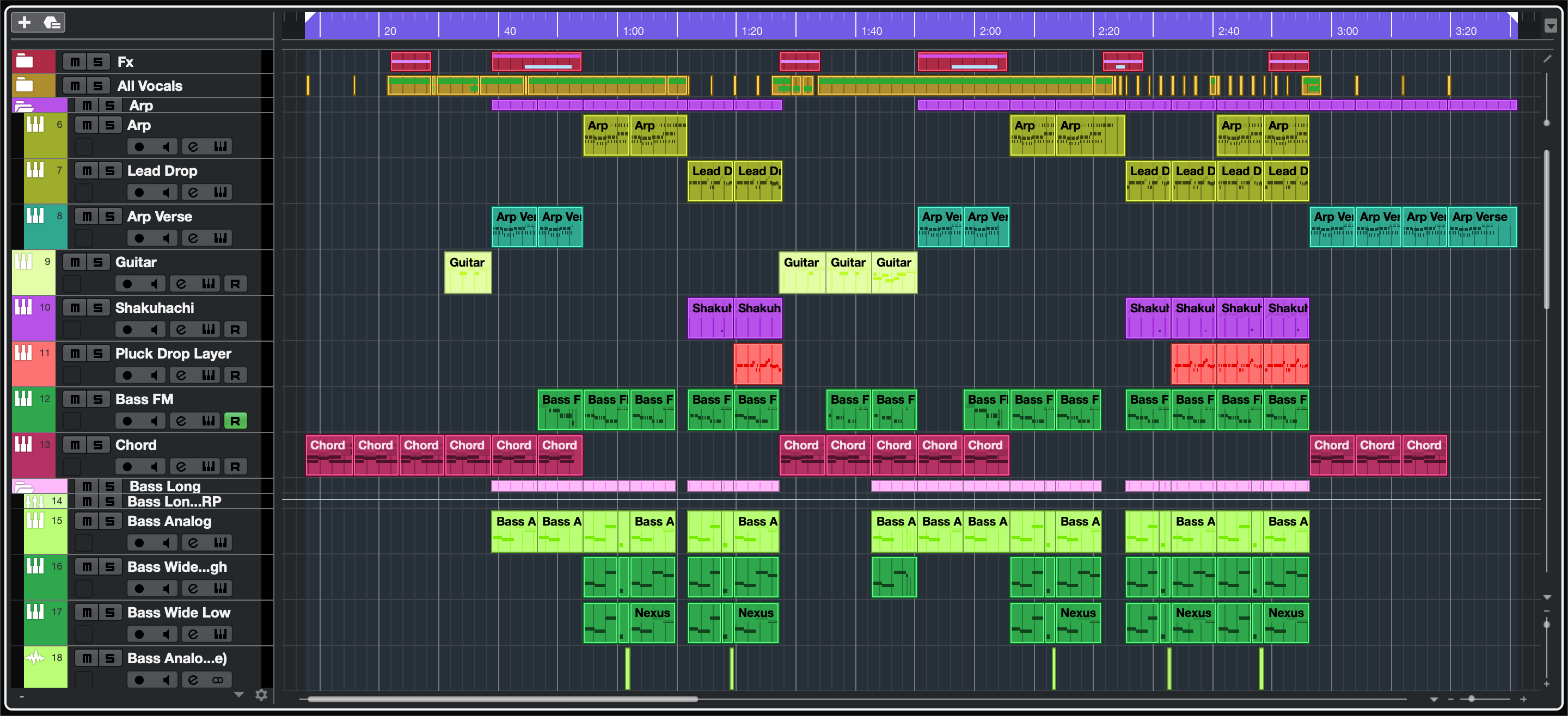Disable Read automation on Bass FM track

click(x=235, y=421)
